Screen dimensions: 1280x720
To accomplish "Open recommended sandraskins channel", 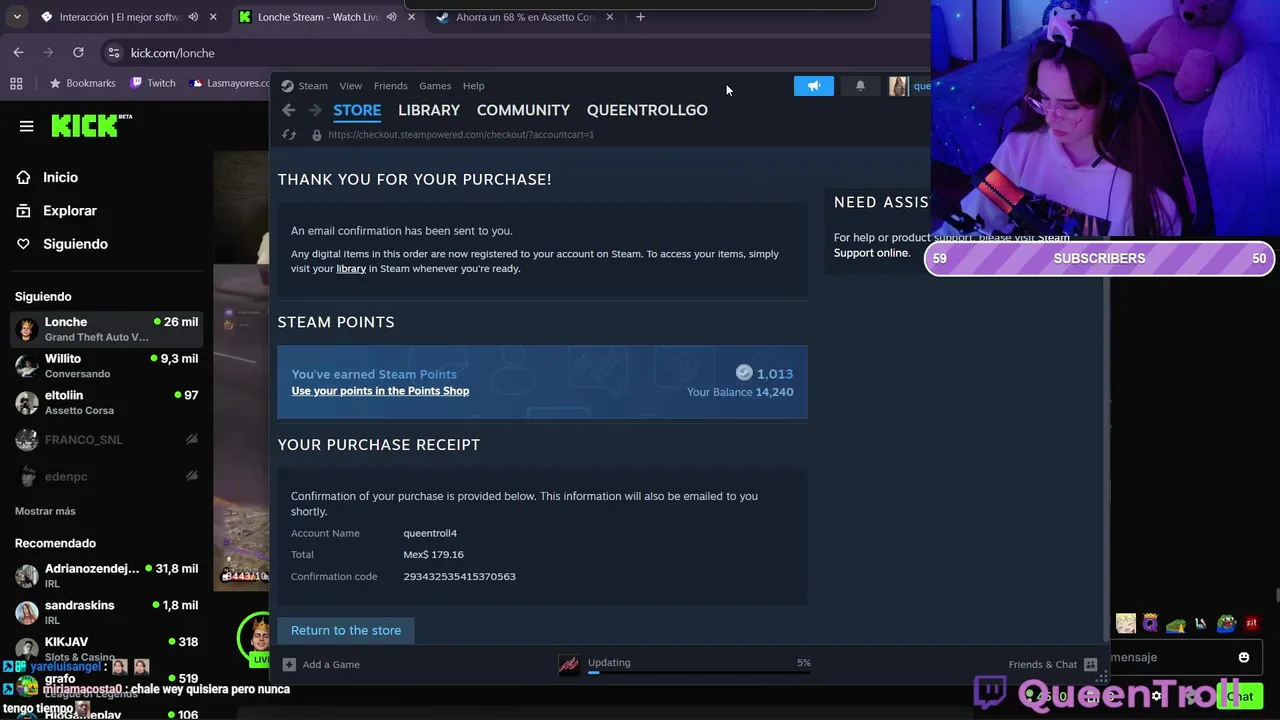I will (x=106, y=612).
